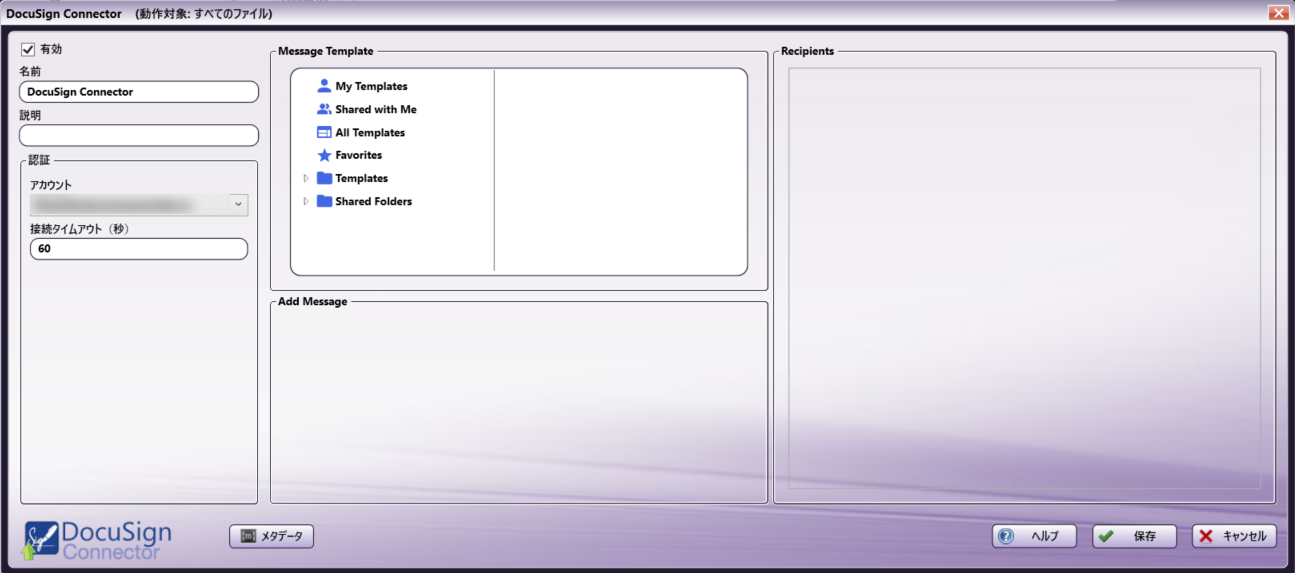Click the green checkmark icon on 保存

pos(1106,536)
